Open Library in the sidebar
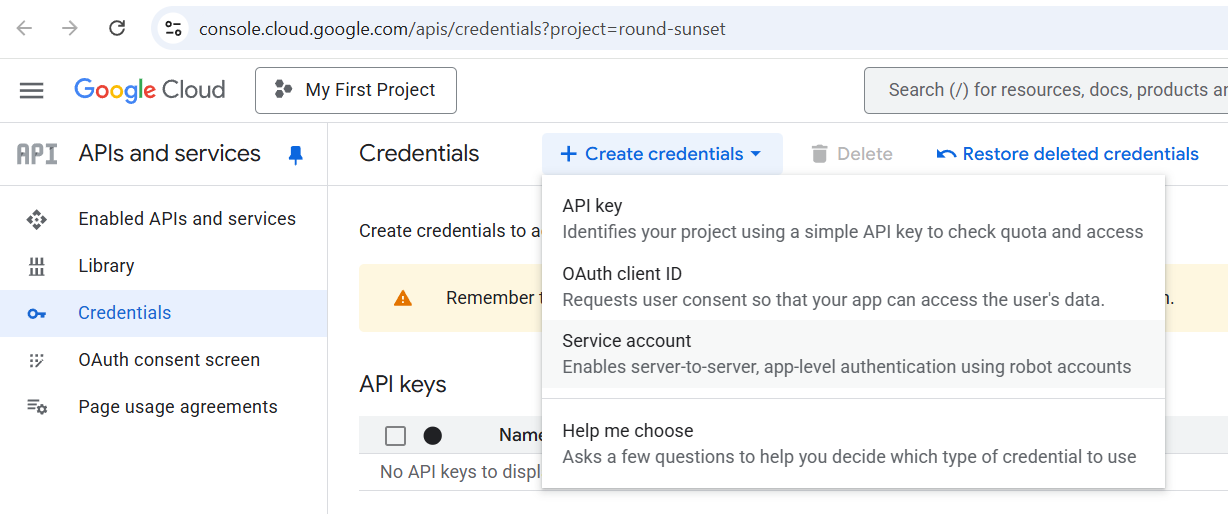Screen dimensions: 1228x514 point(106,266)
